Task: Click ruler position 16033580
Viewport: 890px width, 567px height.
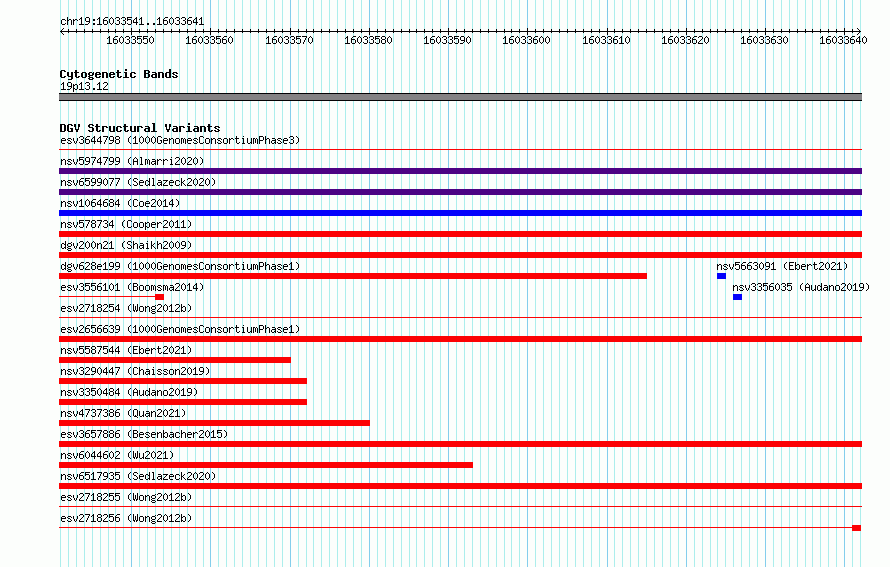Action: (x=368, y=40)
